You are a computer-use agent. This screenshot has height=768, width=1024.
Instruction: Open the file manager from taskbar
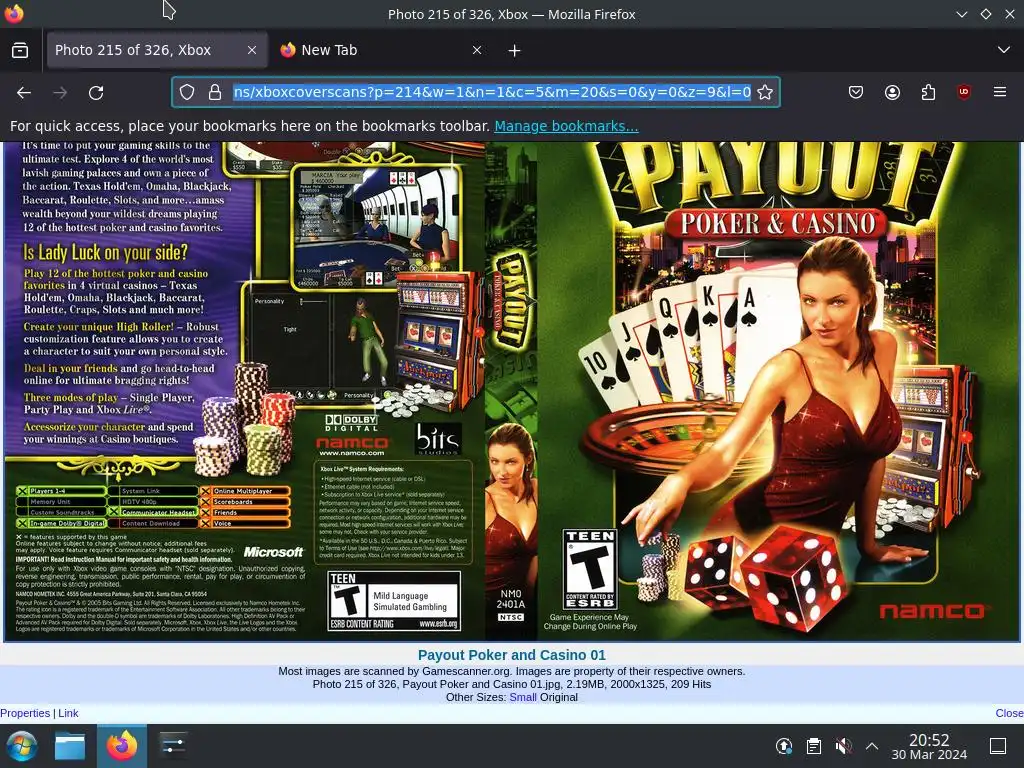pyautogui.click(x=70, y=746)
